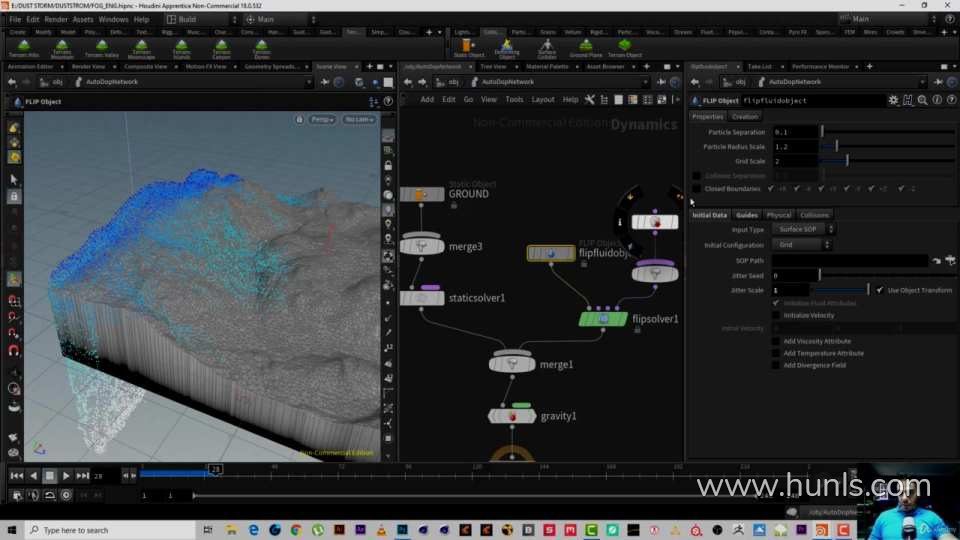Switch to the Creation tab
This screenshot has height=540, width=960.
coord(744,116)
